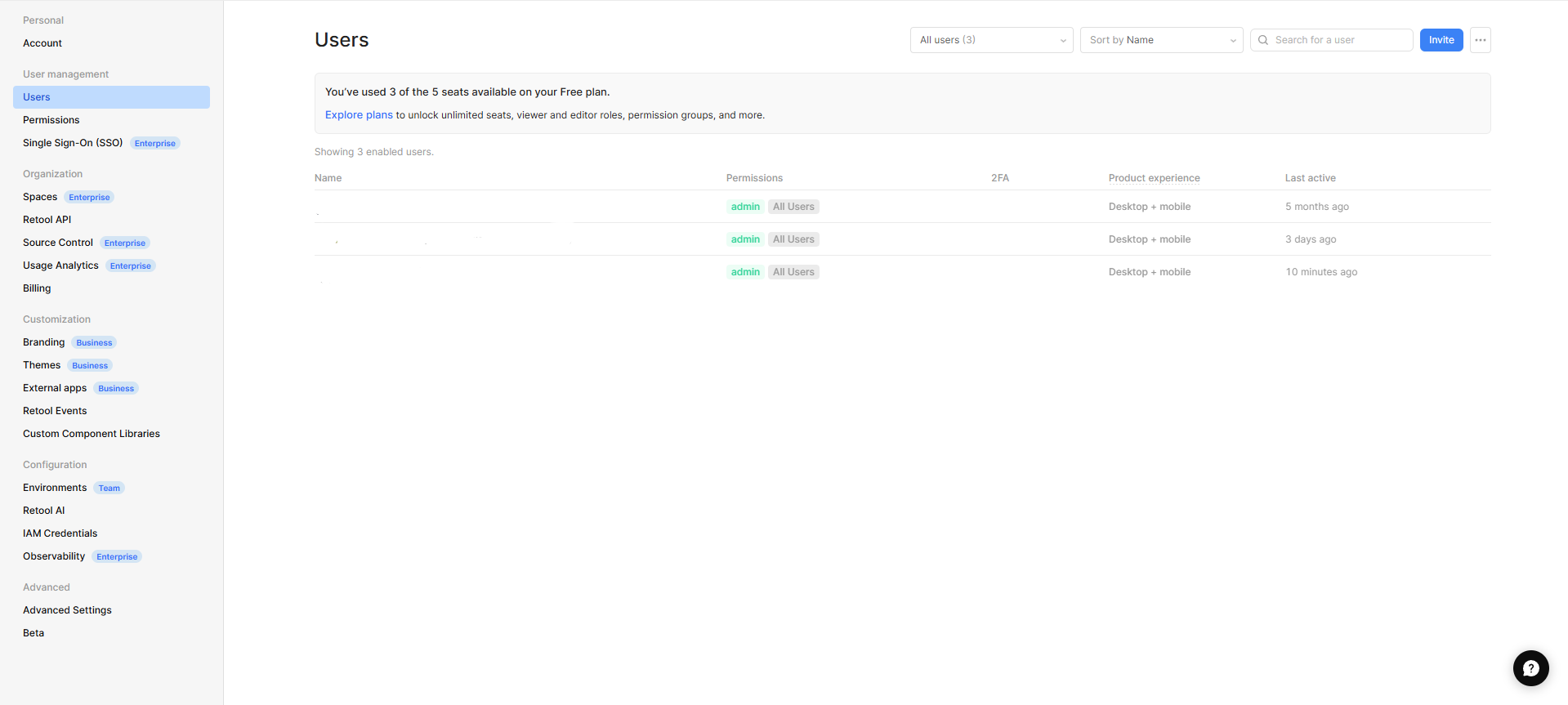The image size is (1568, 705).
Task: Focus the Search for a user field
Action: (x=1331, y=40)
